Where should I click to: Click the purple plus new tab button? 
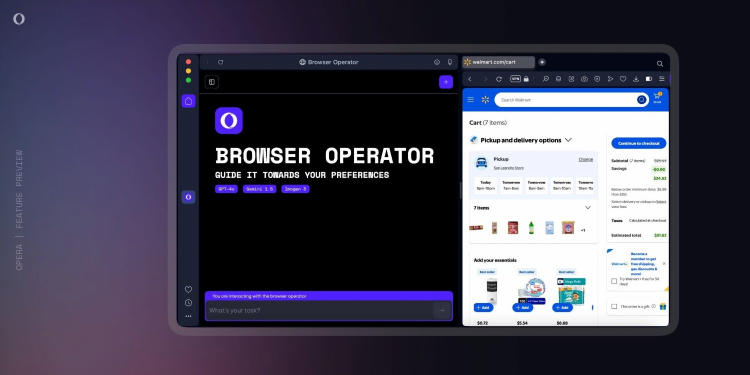[x=446, y=82]
